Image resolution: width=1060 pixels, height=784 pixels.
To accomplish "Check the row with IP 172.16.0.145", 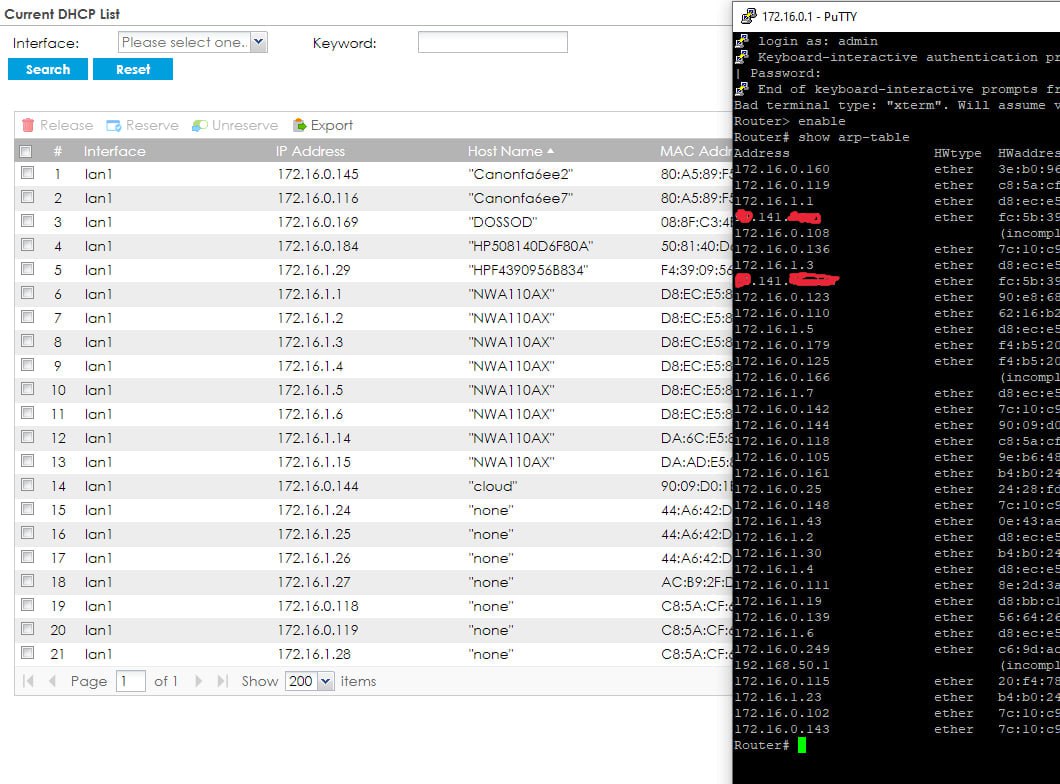I will point(28,173).
